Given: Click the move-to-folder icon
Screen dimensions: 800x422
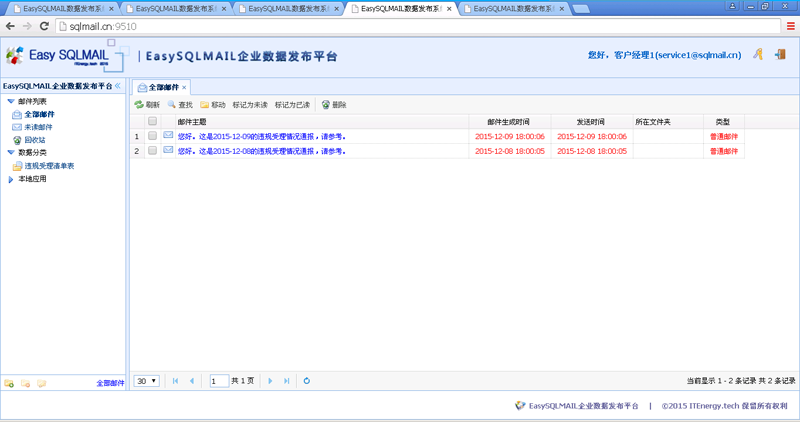Looking at the screenshot, I should tap(205, 105).
